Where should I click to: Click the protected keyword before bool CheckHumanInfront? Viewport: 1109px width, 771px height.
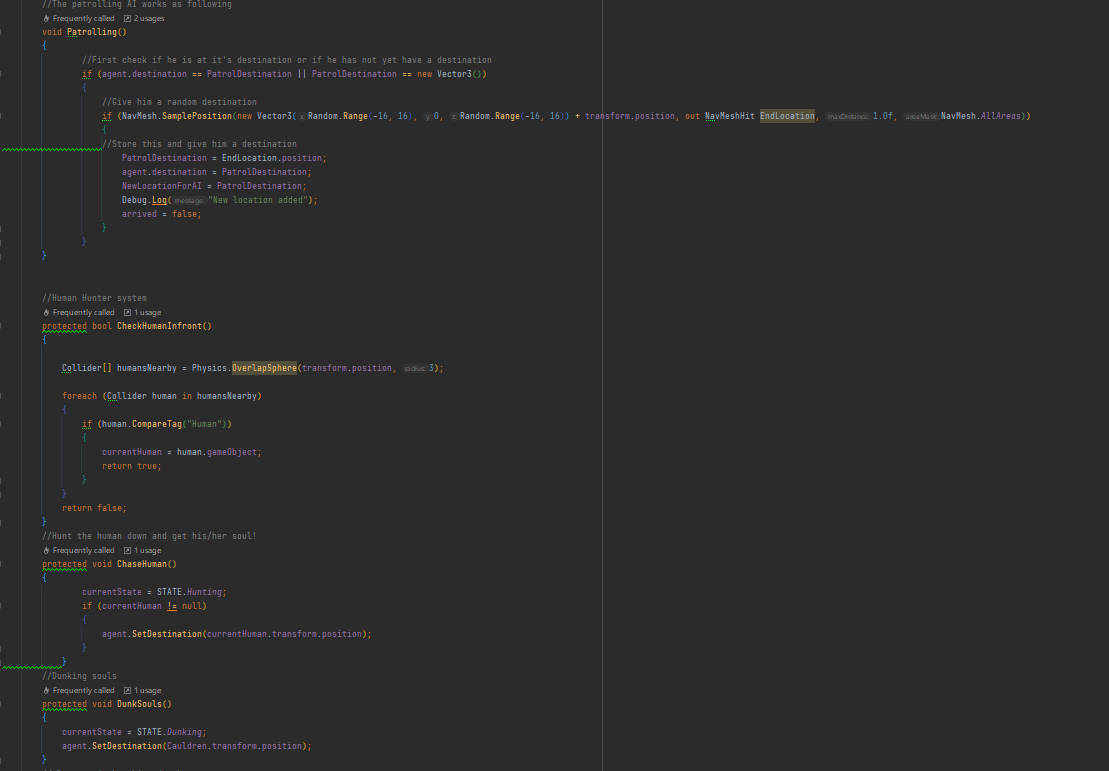[x=64, y=326]
